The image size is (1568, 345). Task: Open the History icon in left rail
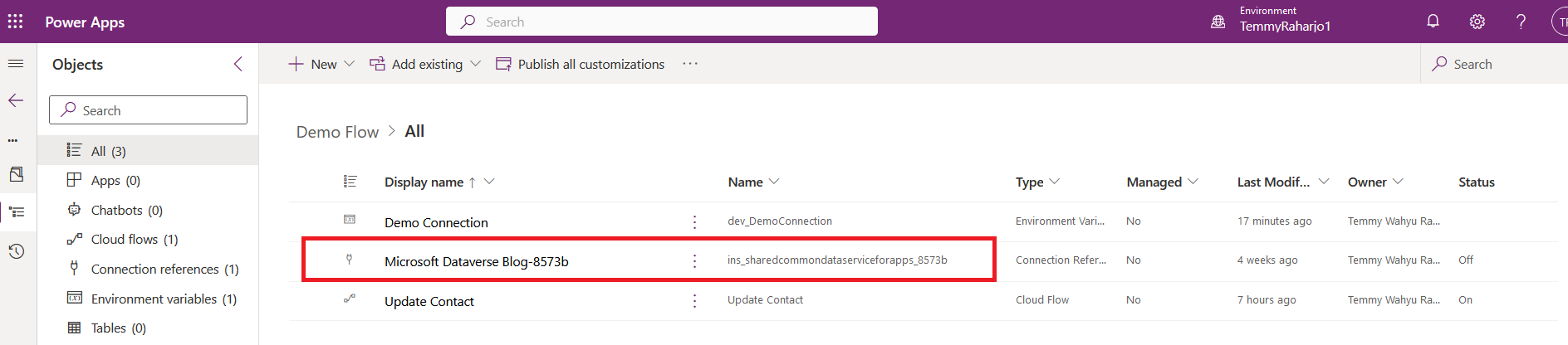pyautogui.click(x=16, y=250)
